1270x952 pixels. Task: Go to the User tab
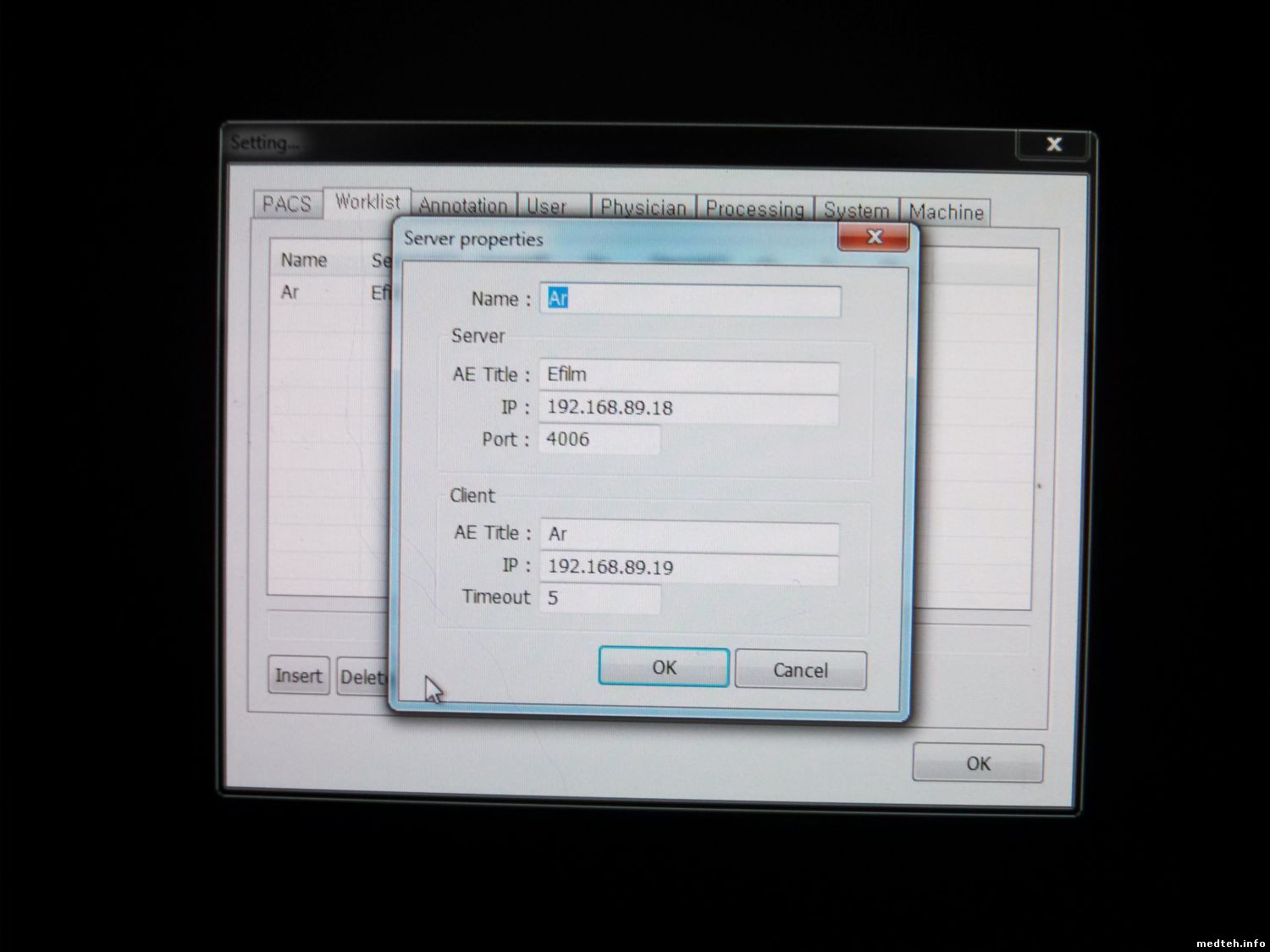coord(547,206)
